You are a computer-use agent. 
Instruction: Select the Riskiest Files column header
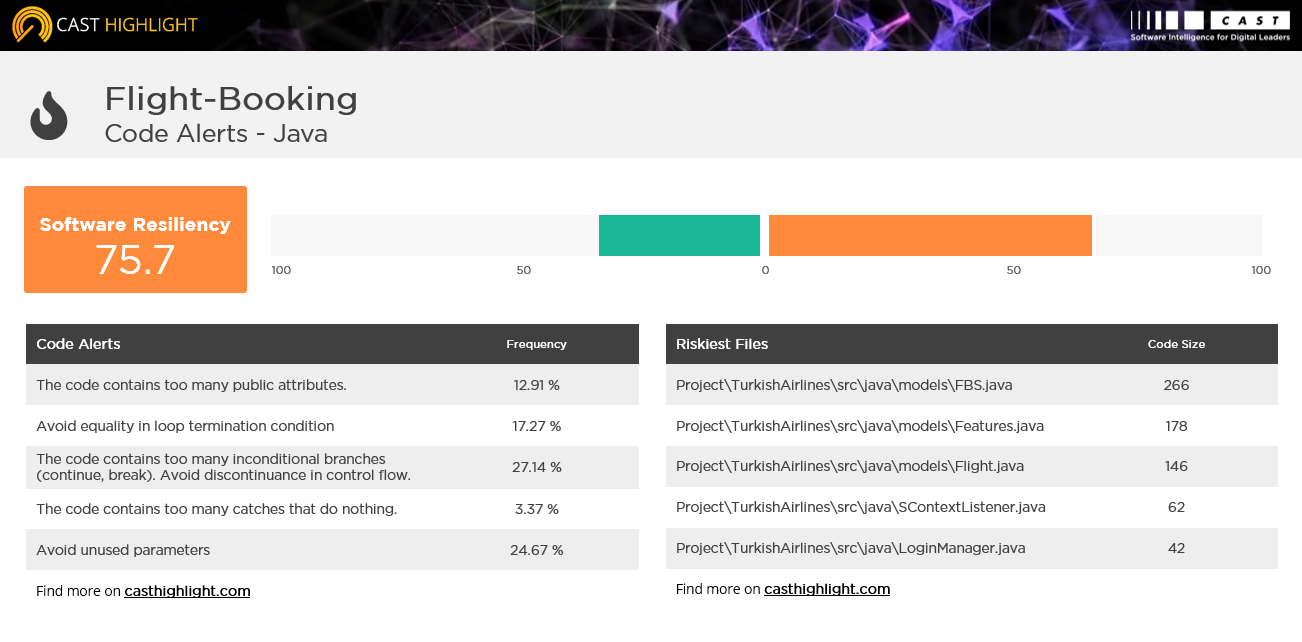pyautogui.click(x=722, y=344)
